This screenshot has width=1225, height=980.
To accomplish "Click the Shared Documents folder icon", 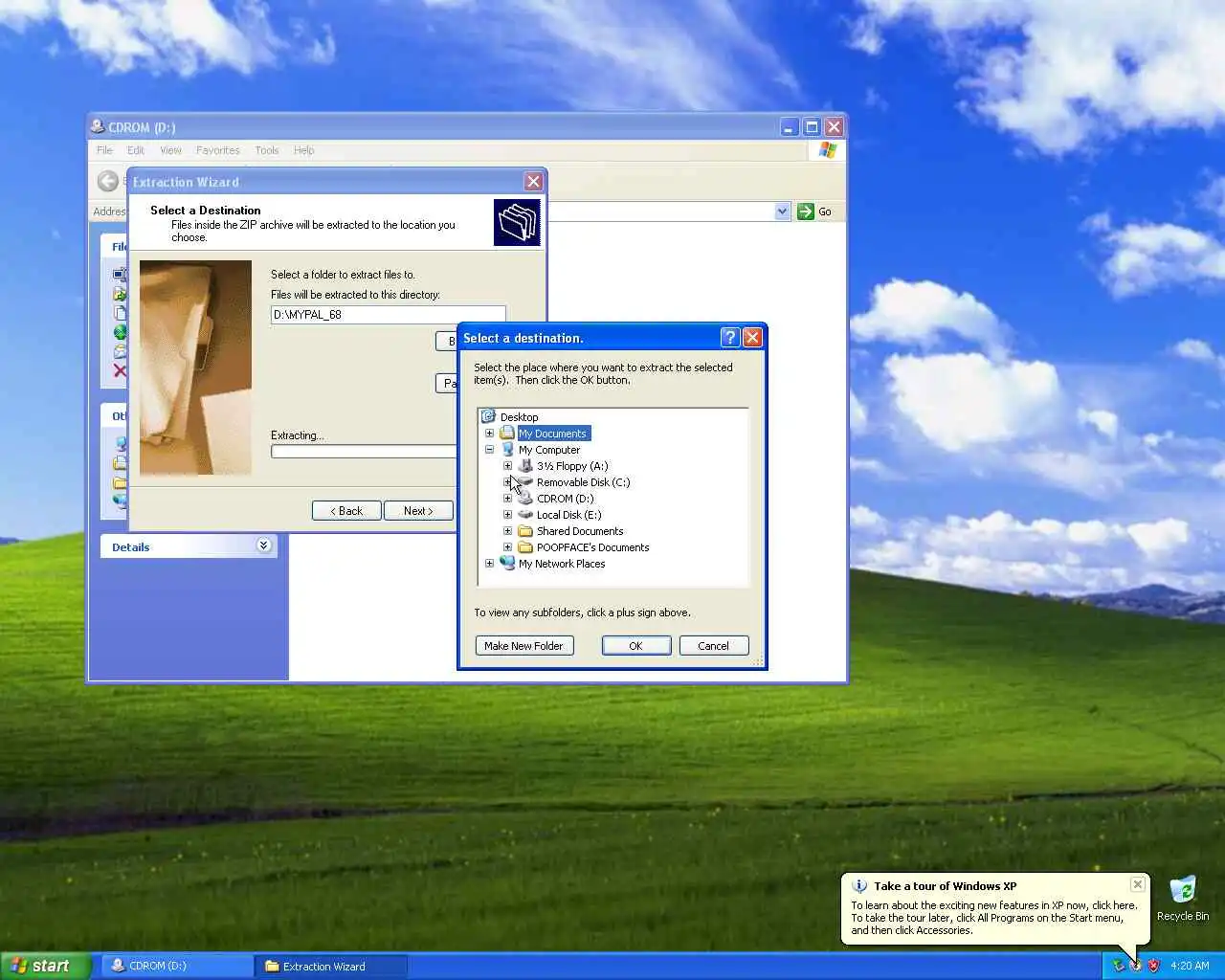I will (525, 530).
